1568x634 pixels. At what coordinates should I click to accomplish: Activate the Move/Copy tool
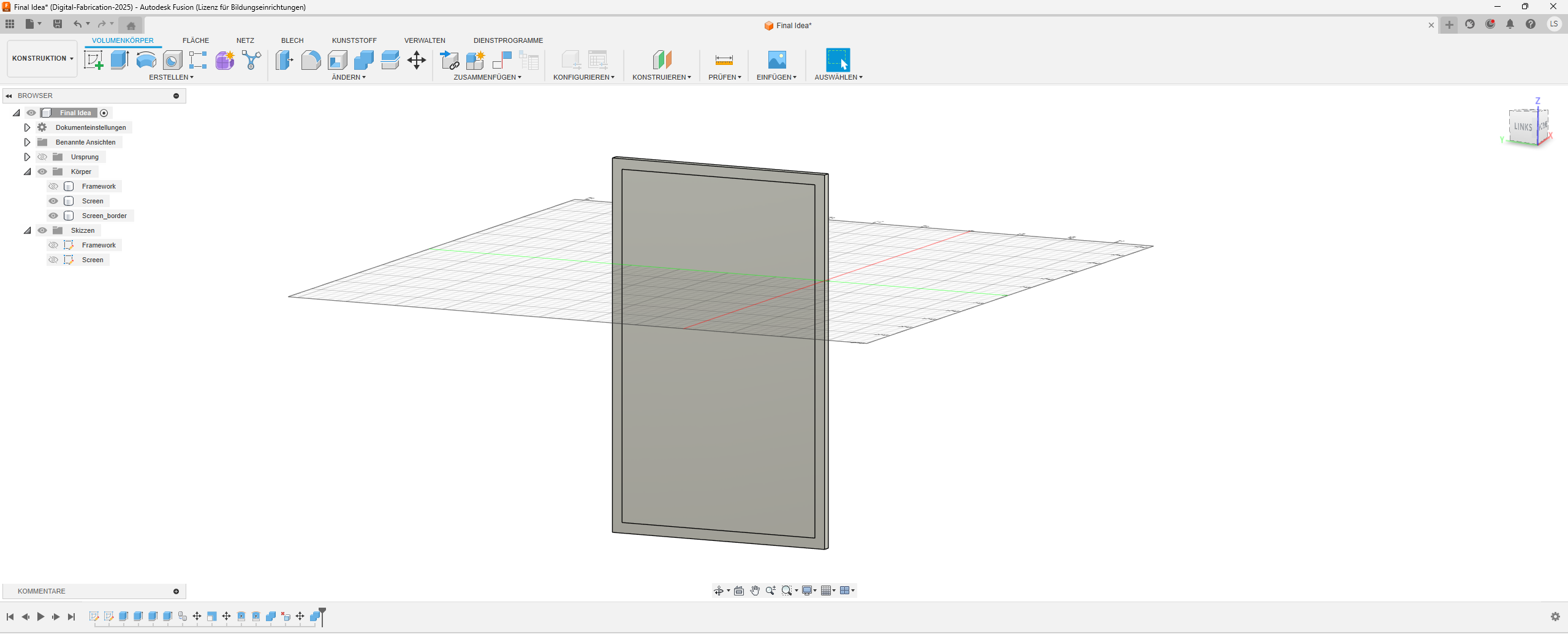417,60
